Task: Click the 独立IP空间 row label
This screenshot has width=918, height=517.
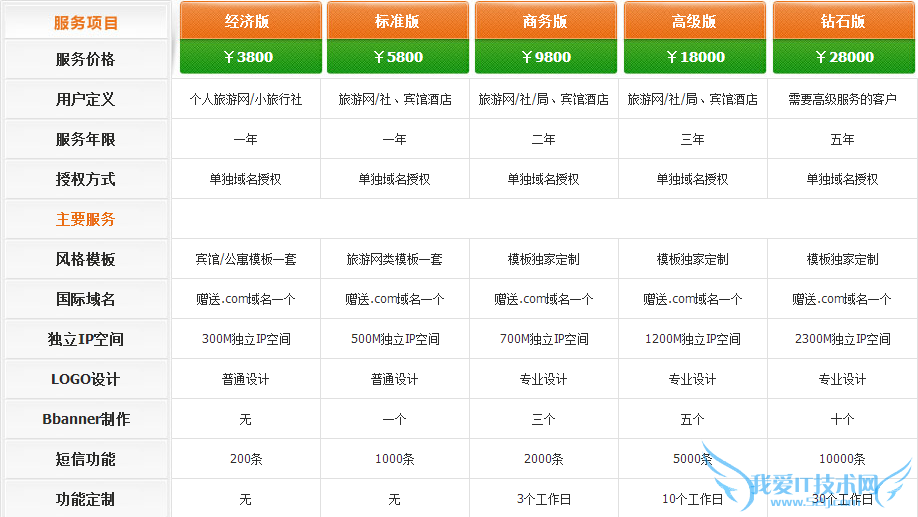Action: click(x=86, y=339)
